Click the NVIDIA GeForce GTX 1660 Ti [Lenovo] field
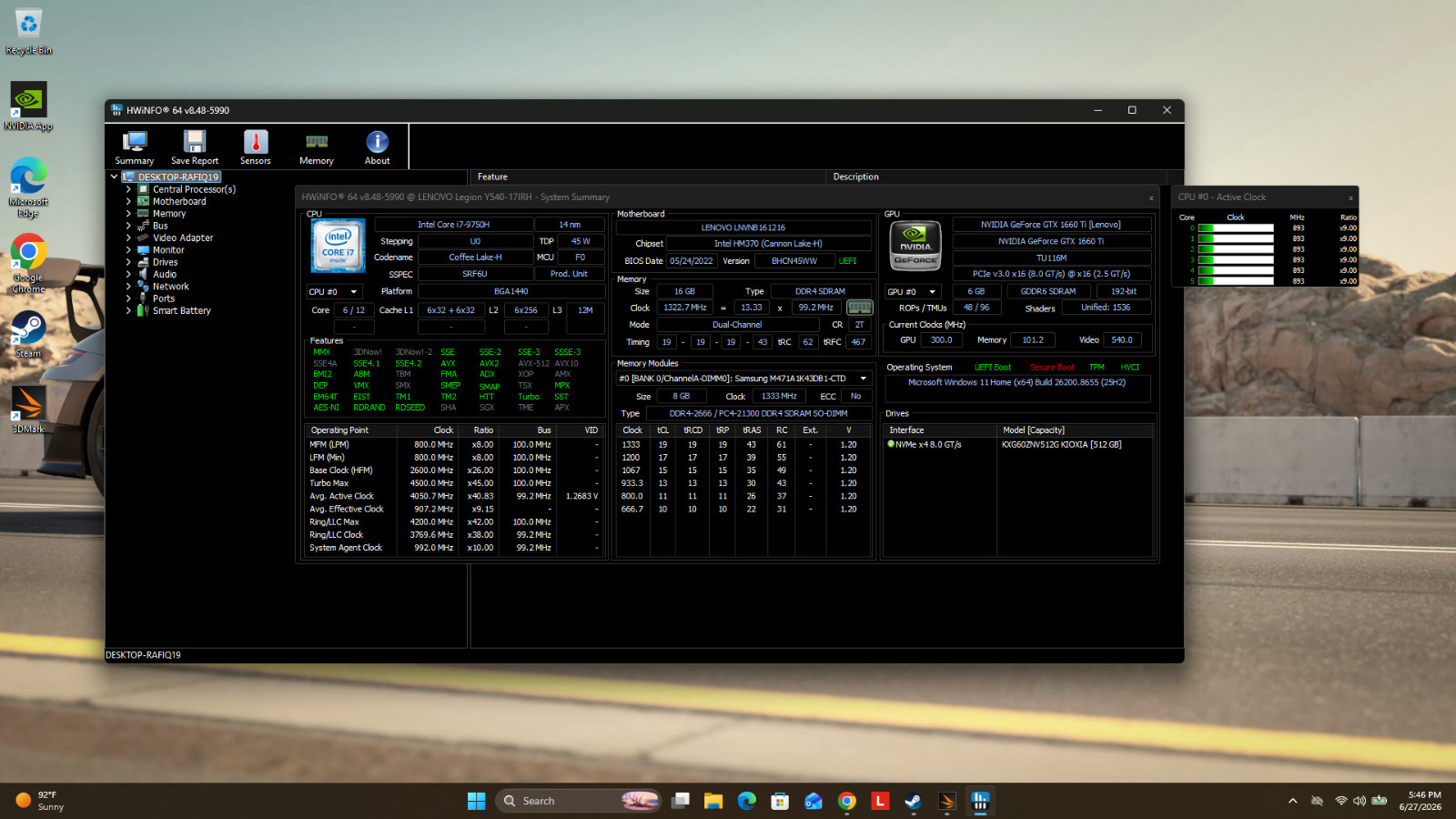Viewport: 1456px width, 819px height. point(1050,225)
